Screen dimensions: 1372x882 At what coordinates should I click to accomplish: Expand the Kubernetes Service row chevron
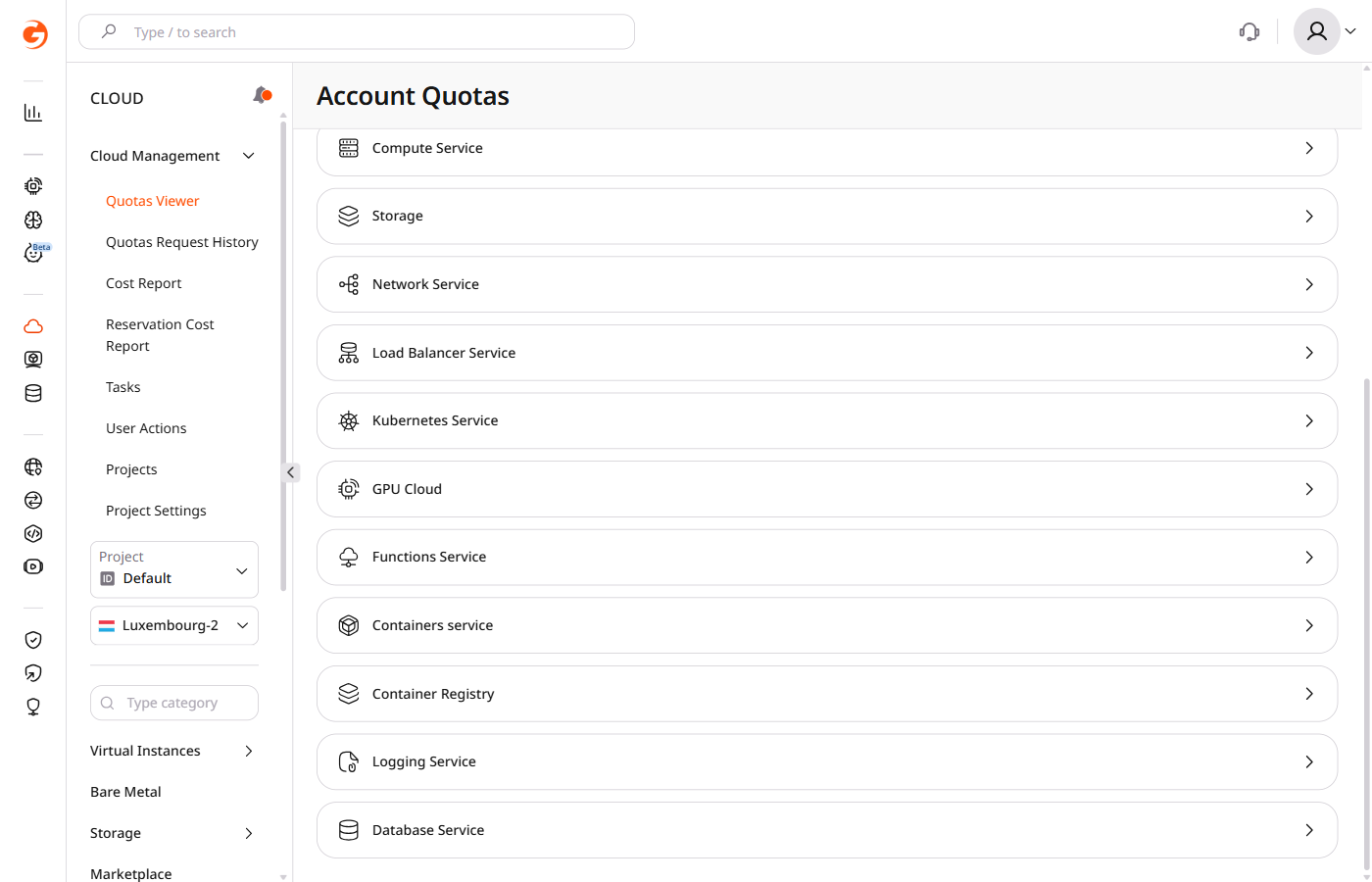point(1309,420)
